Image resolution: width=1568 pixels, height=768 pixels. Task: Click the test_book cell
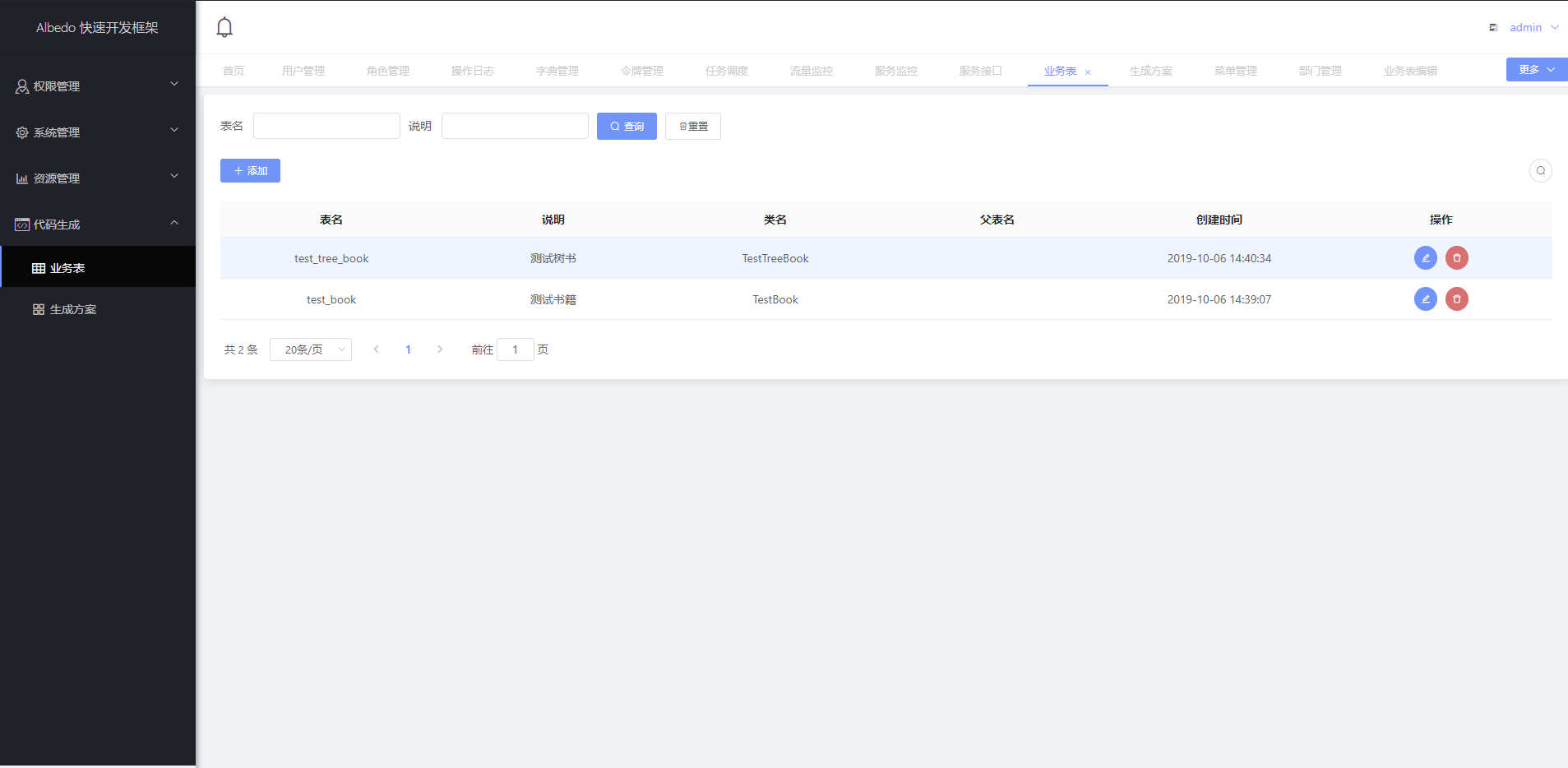[331, 299]
